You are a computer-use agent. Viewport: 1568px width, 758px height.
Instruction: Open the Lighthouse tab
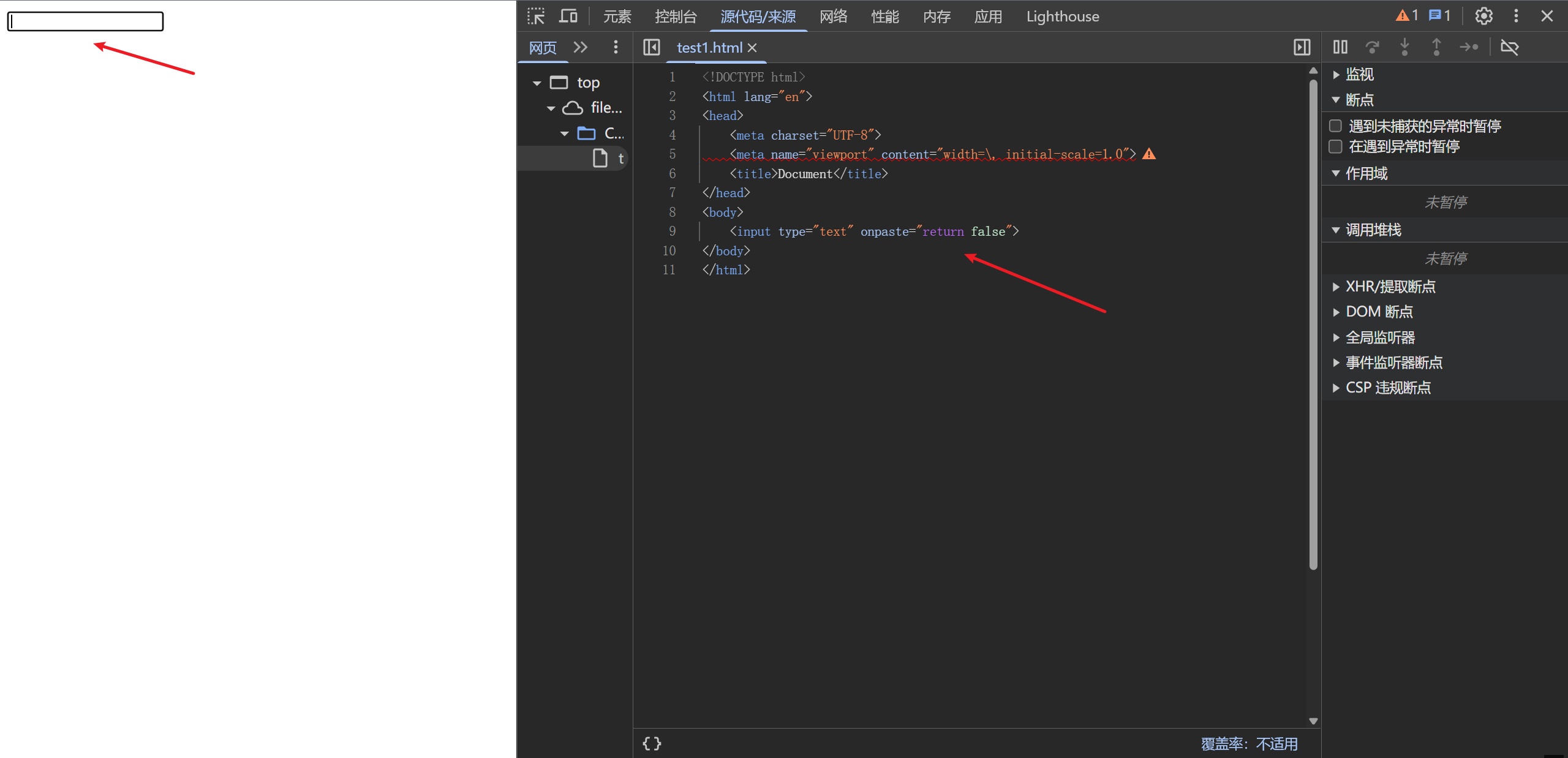[1063, 17]
